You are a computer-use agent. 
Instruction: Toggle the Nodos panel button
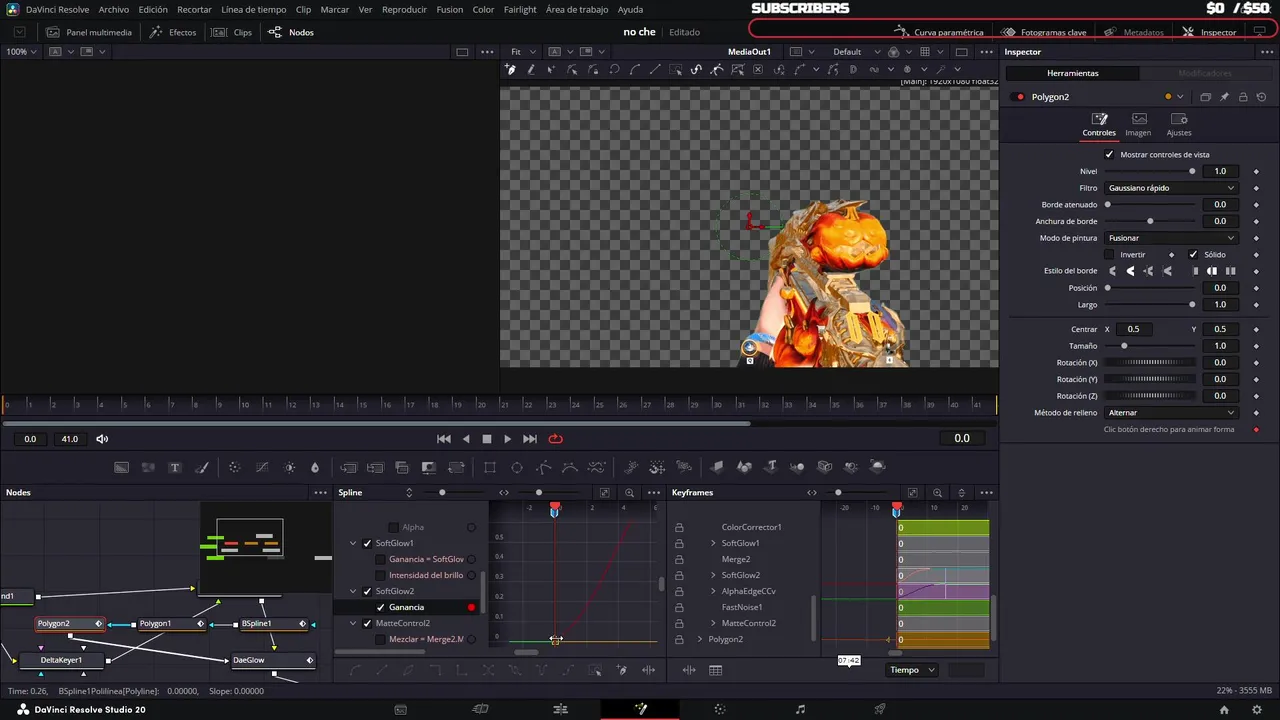tap(291, 32)
